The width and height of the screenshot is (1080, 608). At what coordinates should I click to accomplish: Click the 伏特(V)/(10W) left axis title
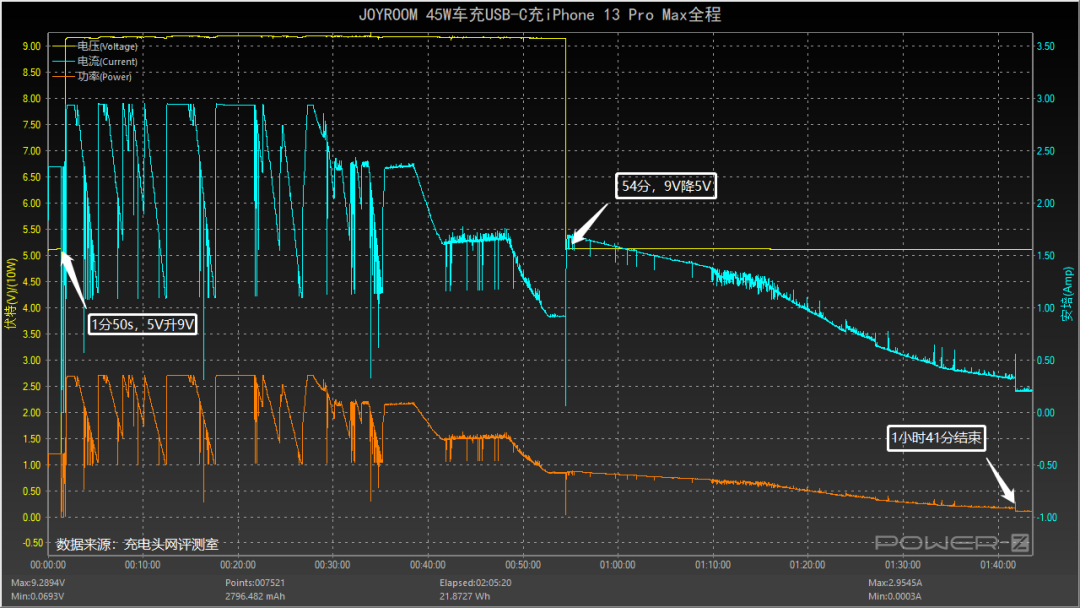point(10,293)
